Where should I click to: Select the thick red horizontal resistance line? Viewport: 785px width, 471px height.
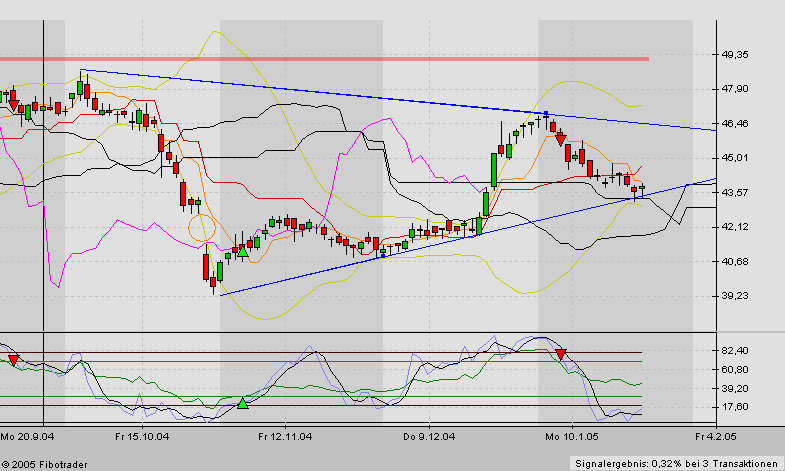point(324,59)
